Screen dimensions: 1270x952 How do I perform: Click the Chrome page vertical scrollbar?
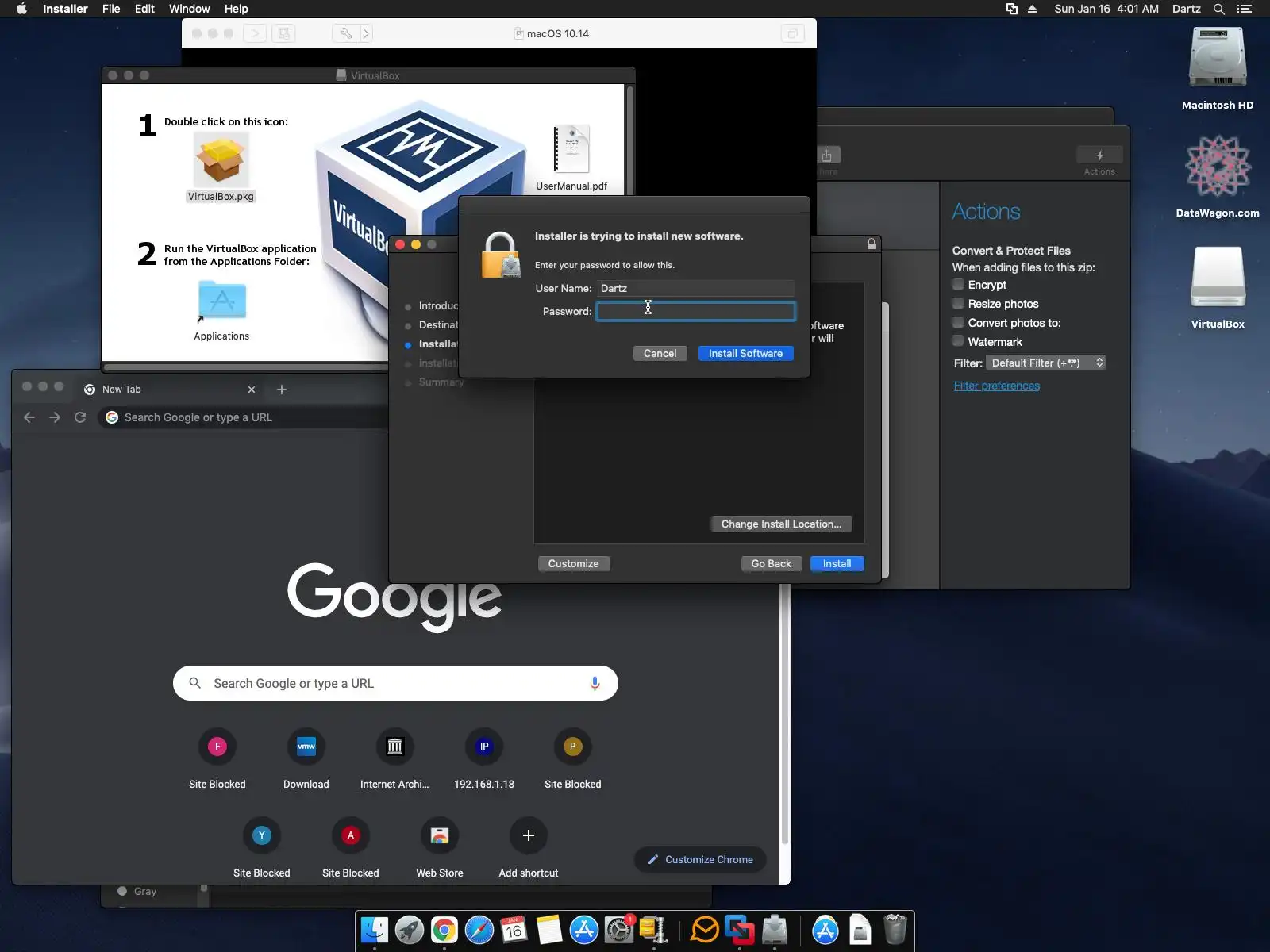[x=785, y=714]
